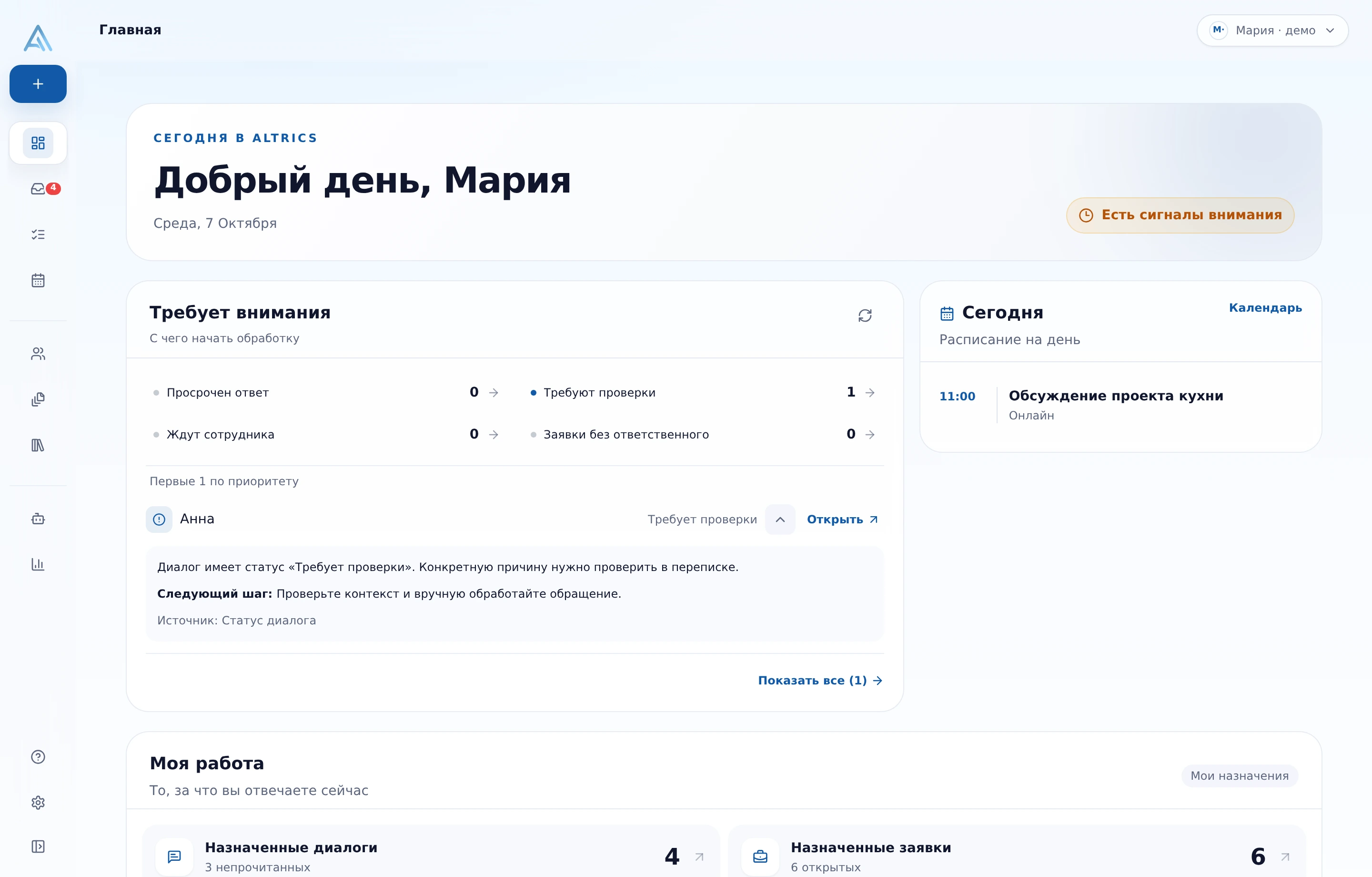The height and width of the screenshot is (877, 1372).
Task: Click the Показать все (1) link
Action: (x=820, y=680)
